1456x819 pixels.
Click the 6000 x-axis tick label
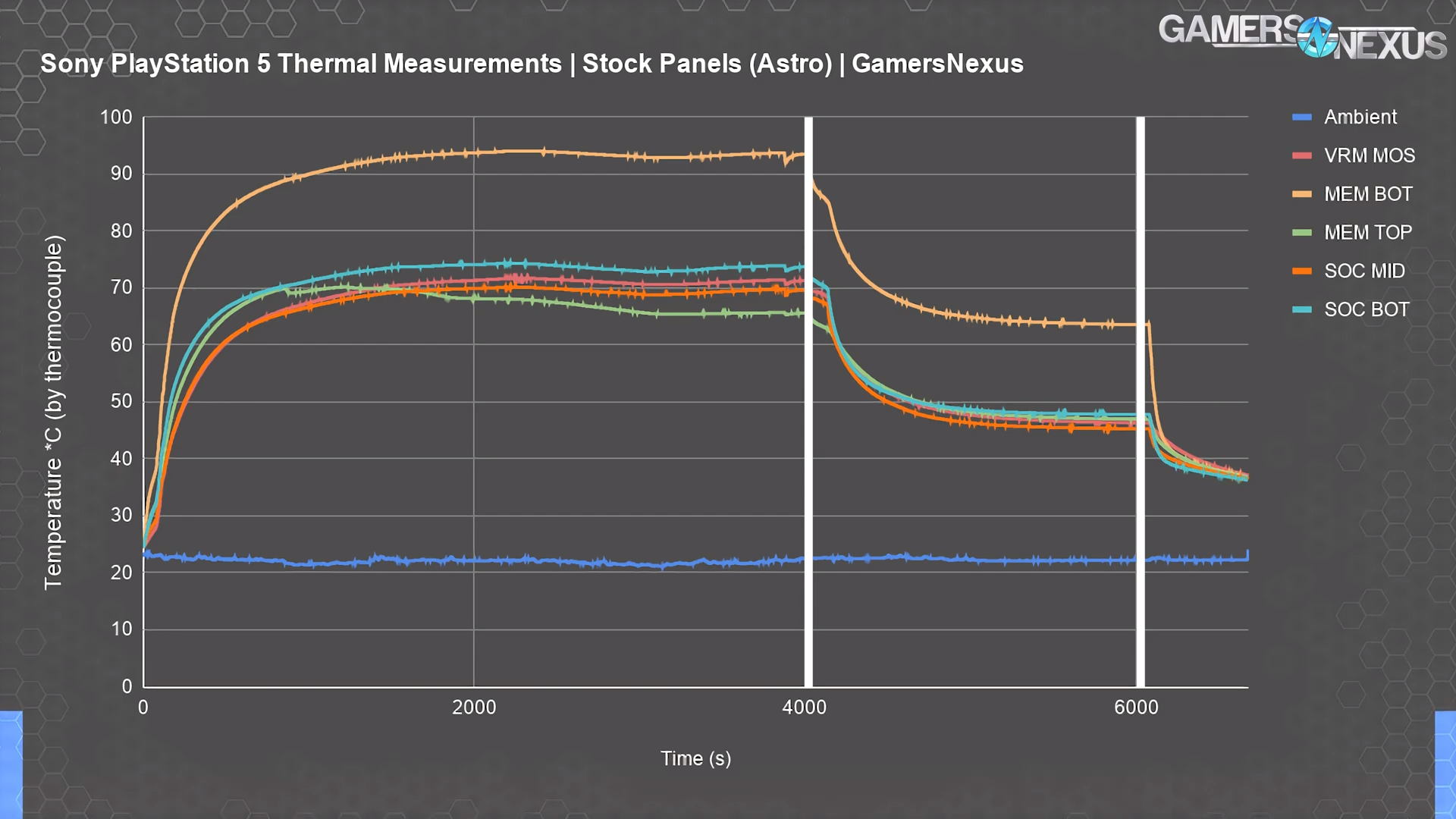click(1136, 708)
